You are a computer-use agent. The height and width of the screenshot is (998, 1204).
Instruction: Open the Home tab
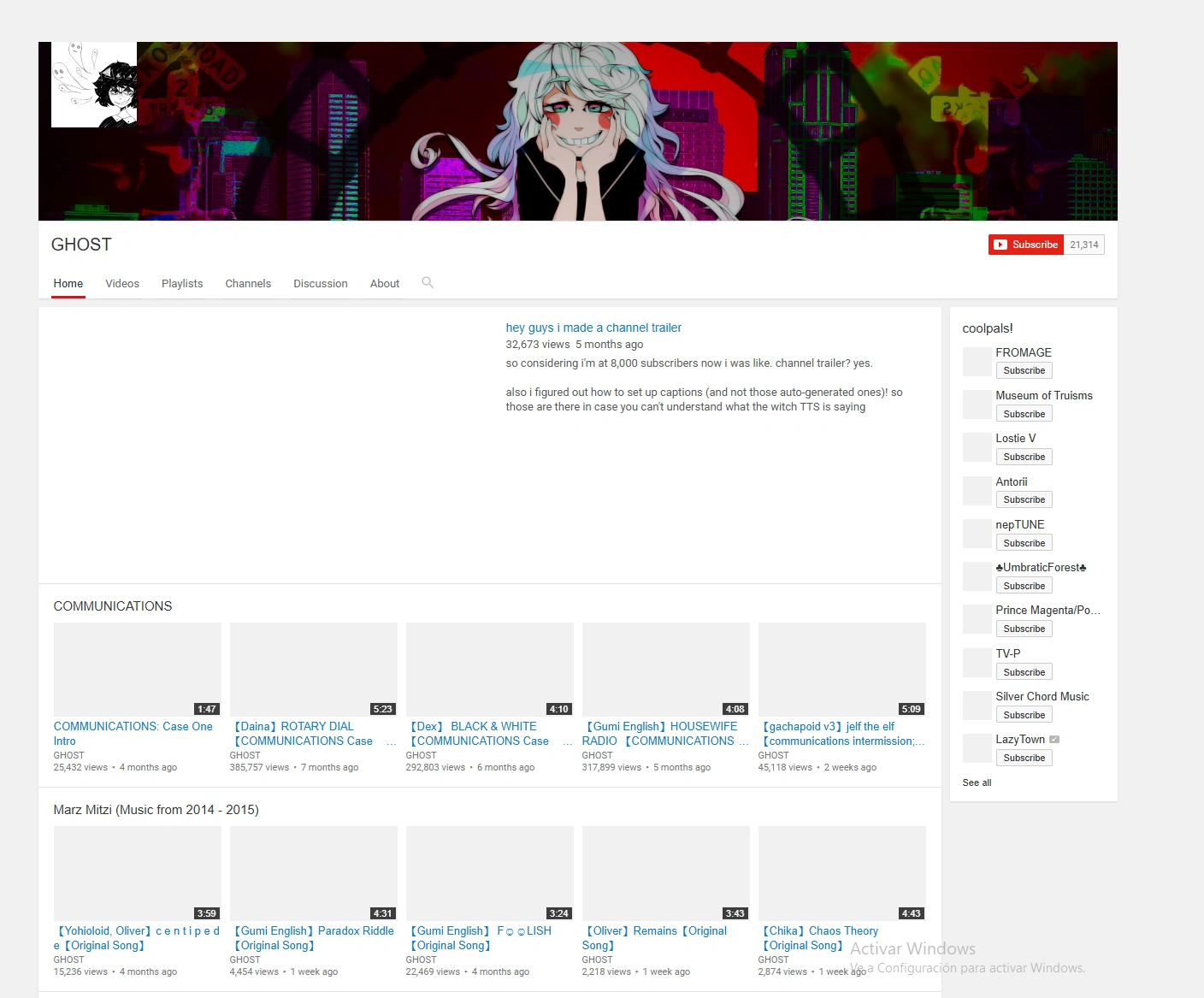(68, 284)
